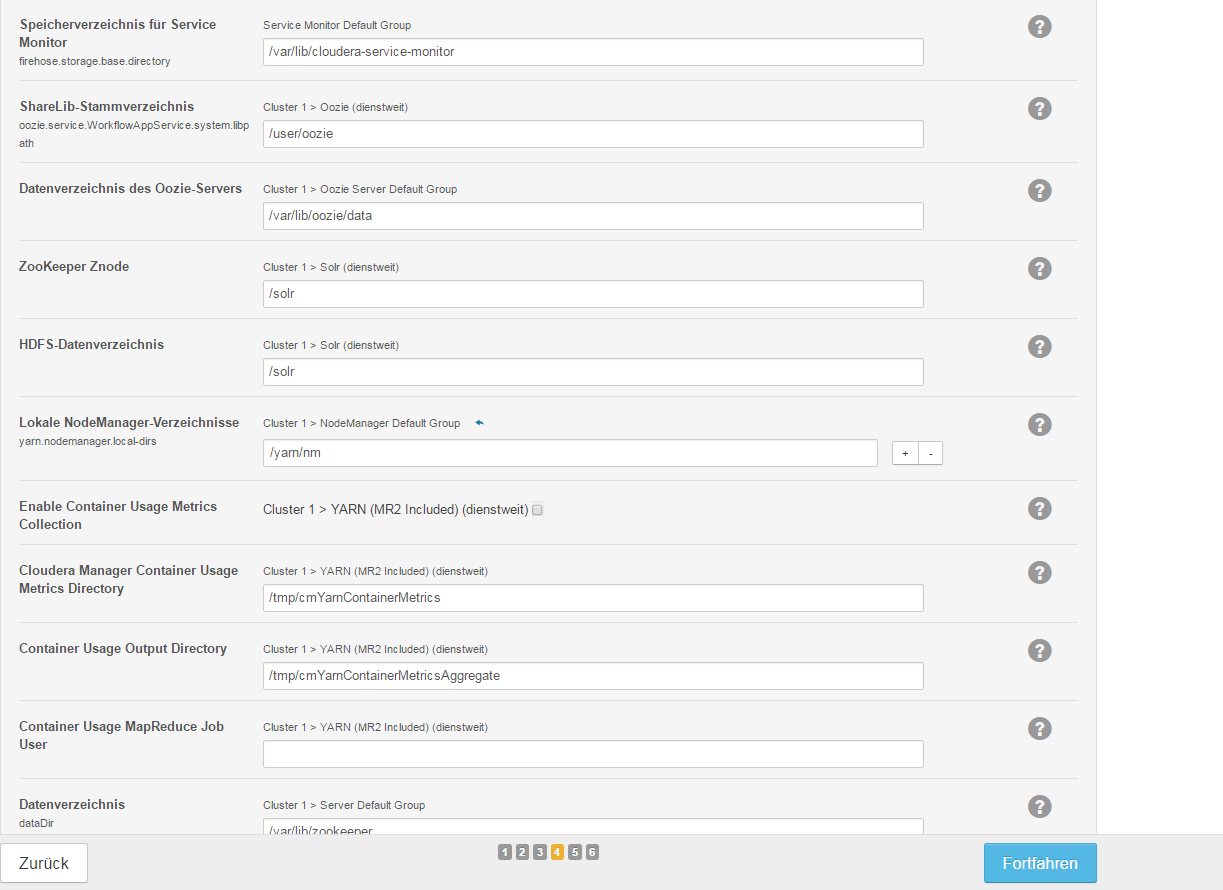Go to wizard step 1
The image size is (1223, 890).
[x=505, y=852]
